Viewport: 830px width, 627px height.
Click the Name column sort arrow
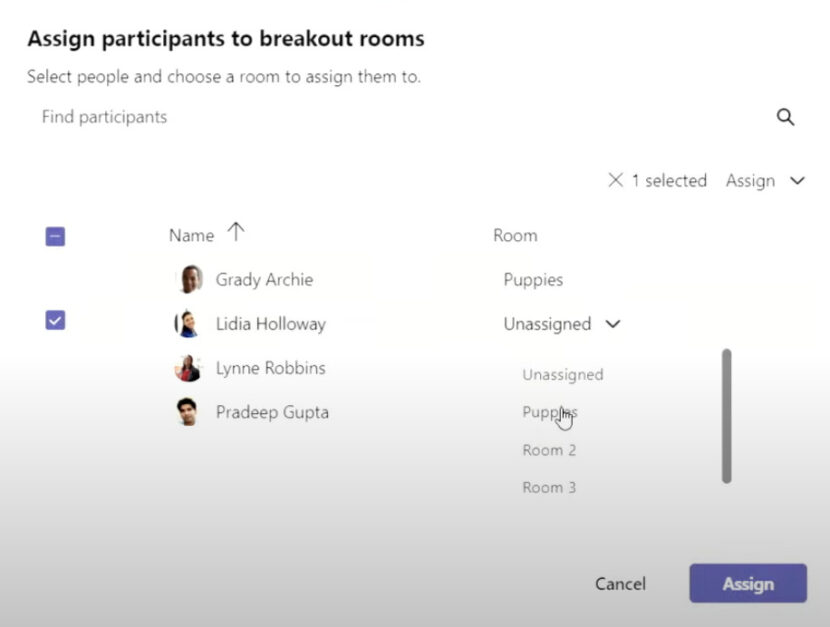tap(236, 231)
